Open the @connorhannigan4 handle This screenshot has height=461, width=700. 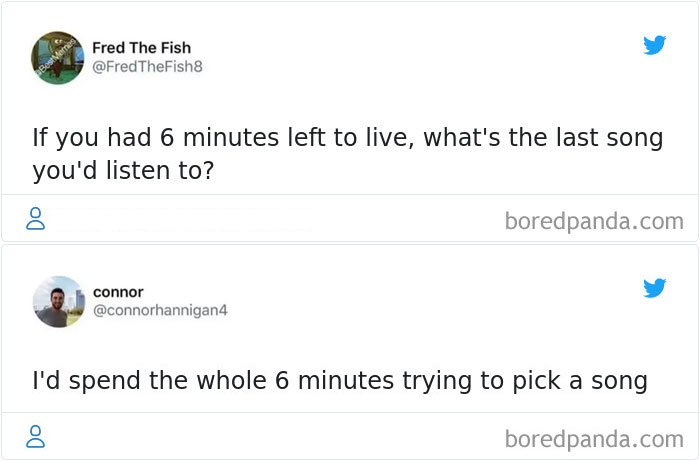(160, 310)
